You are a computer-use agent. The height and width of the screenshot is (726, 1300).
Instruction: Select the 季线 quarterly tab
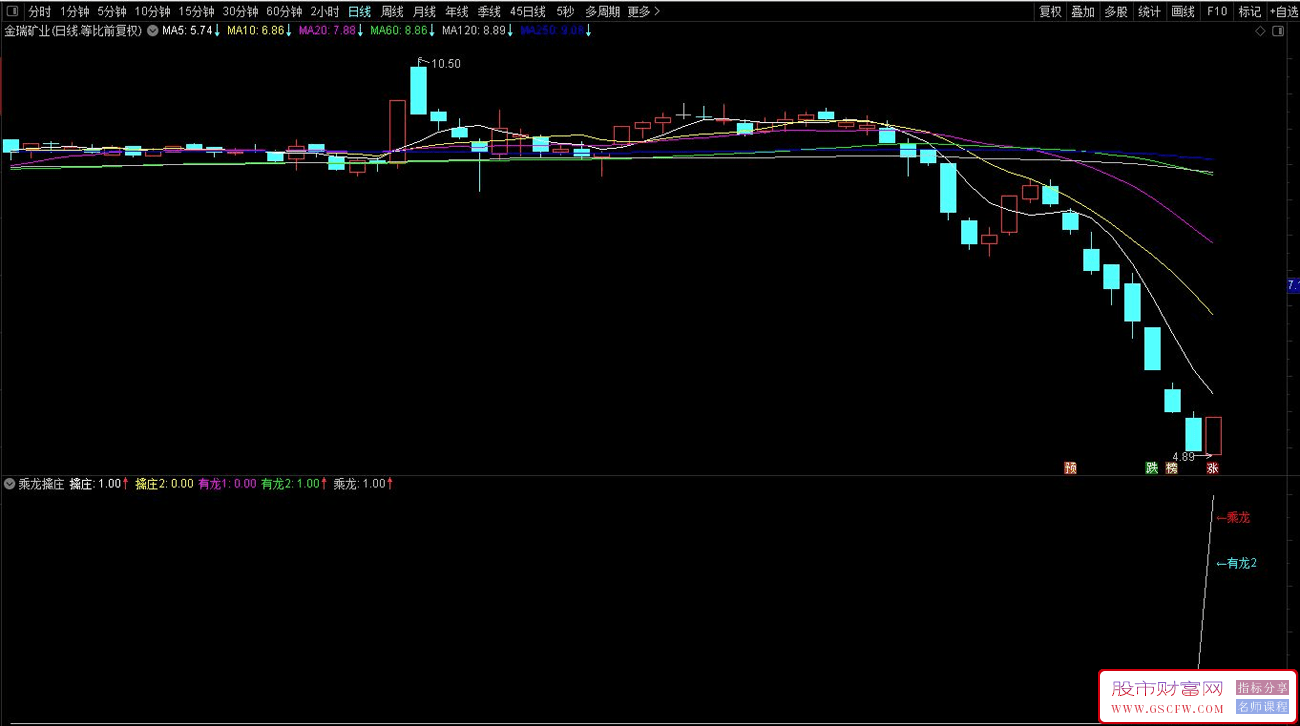(x=489, y=12)
